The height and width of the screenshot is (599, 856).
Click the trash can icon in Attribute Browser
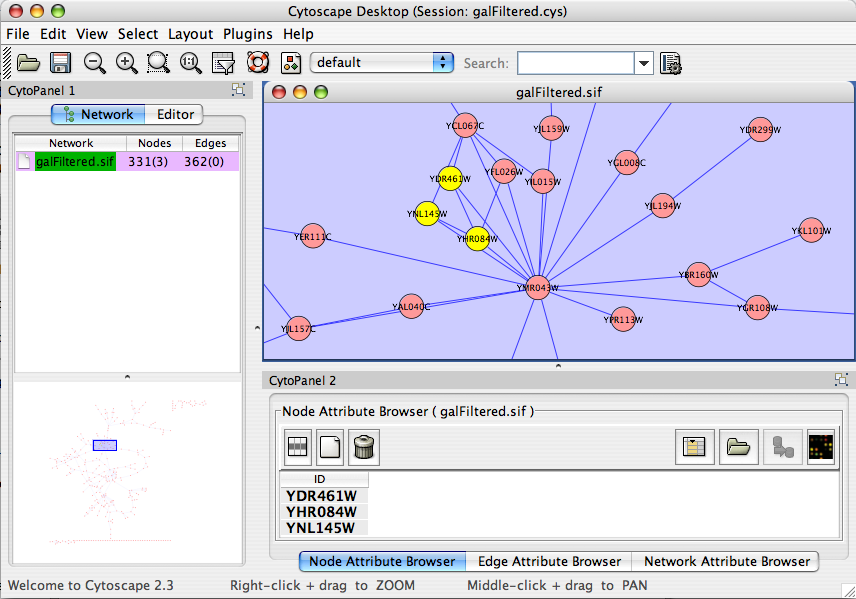[365, 447]
